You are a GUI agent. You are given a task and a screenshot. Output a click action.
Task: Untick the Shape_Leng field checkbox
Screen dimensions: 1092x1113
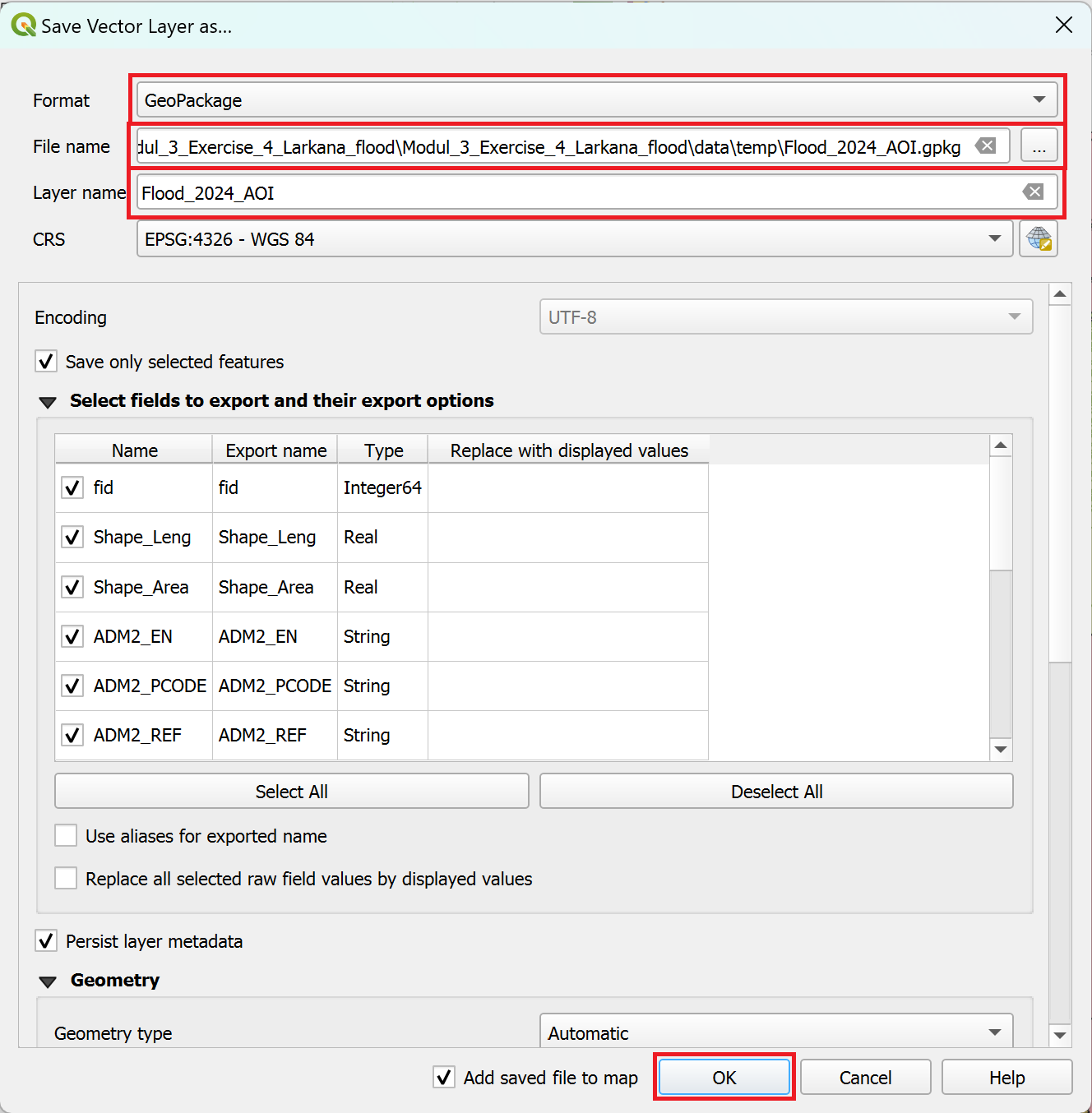[x=72, y=537]
